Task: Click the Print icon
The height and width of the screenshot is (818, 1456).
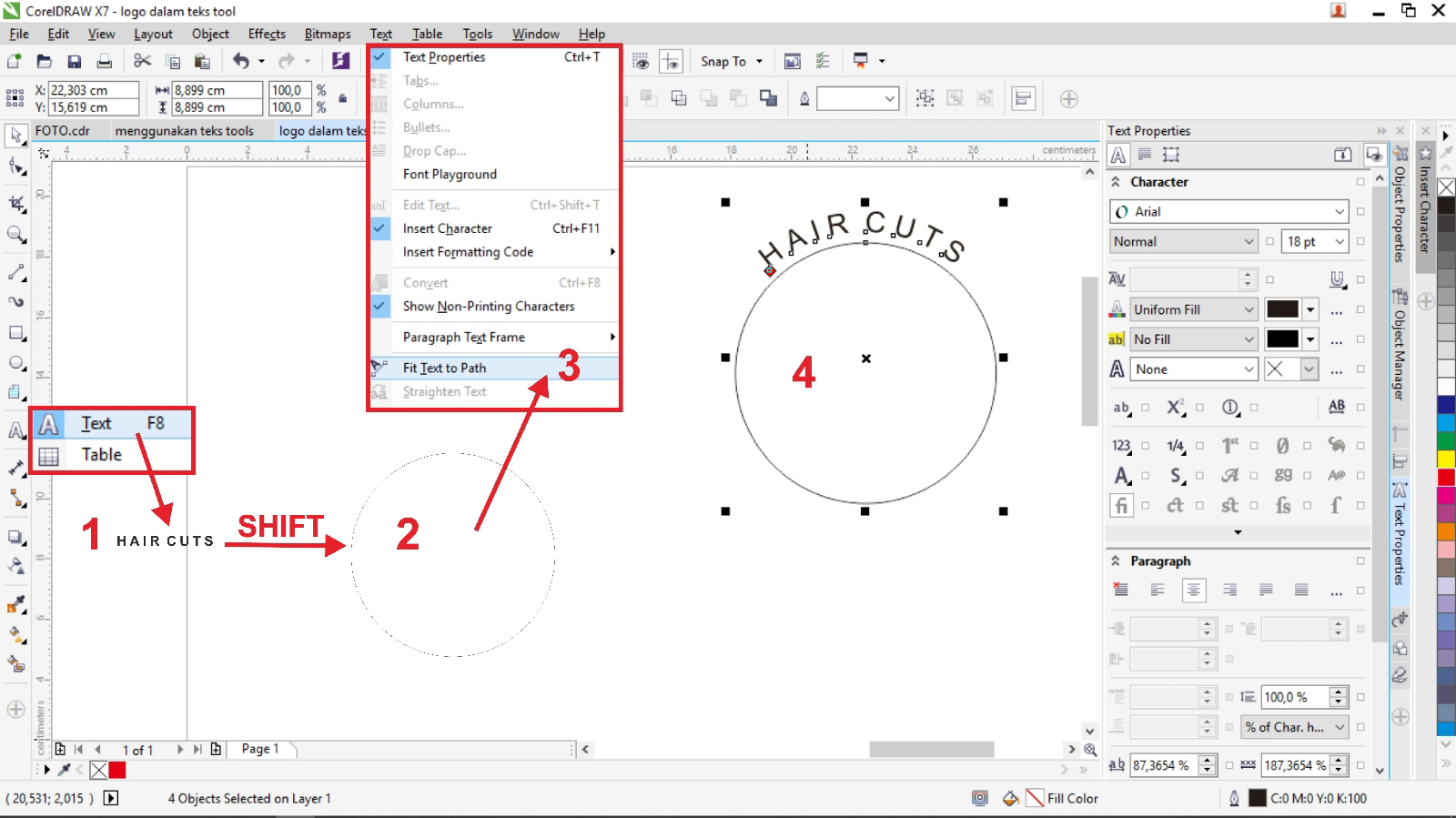Action: 105,61
